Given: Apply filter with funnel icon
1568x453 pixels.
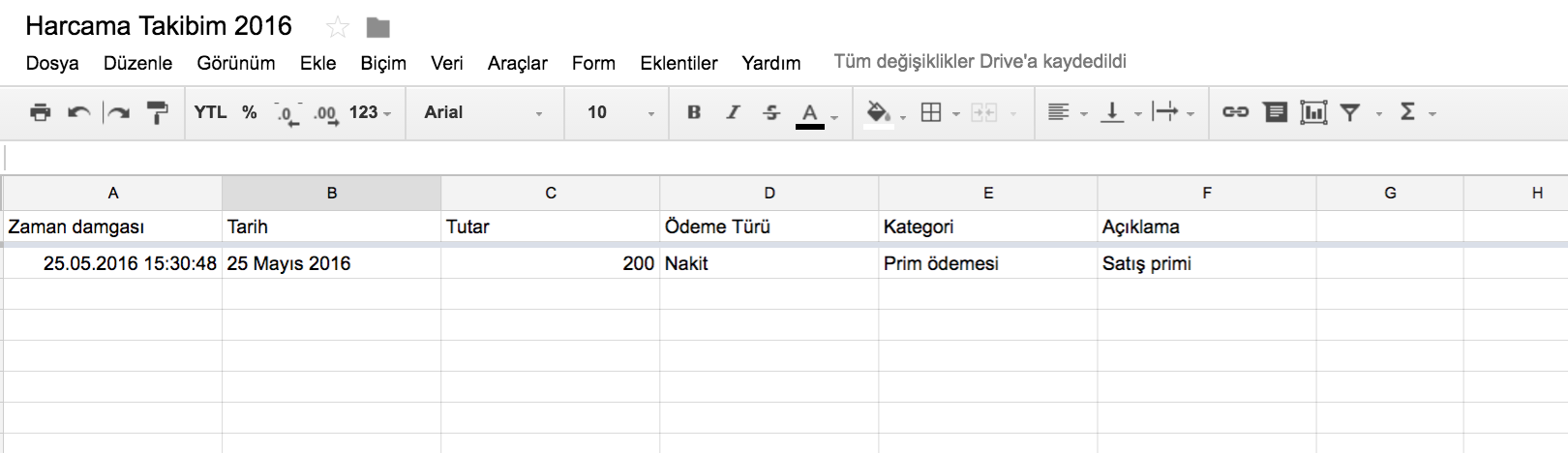Looking at the screenshot, I should (1350, 112).
